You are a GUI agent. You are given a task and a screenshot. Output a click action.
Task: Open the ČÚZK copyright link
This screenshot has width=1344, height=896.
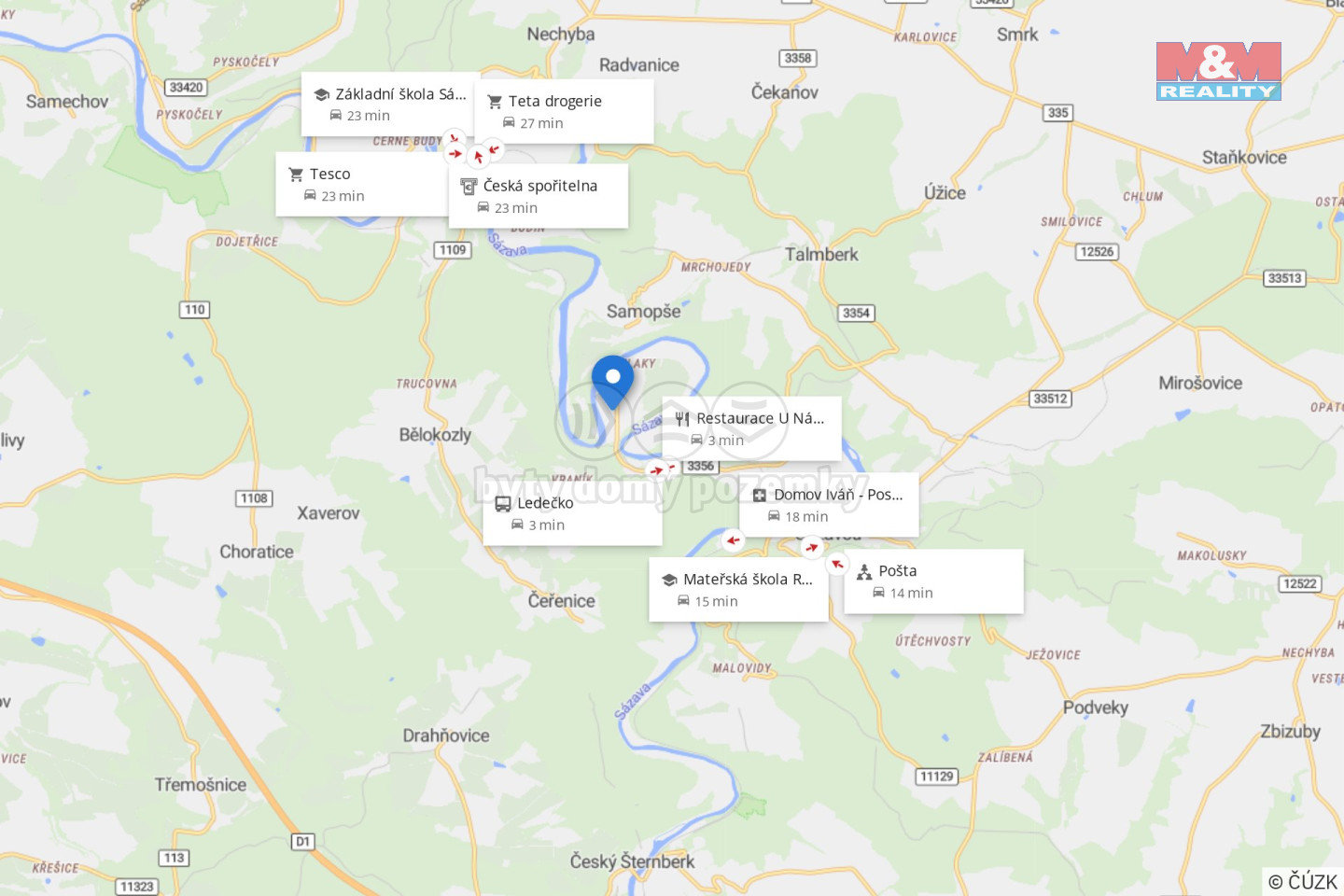tap(1303, 881)
